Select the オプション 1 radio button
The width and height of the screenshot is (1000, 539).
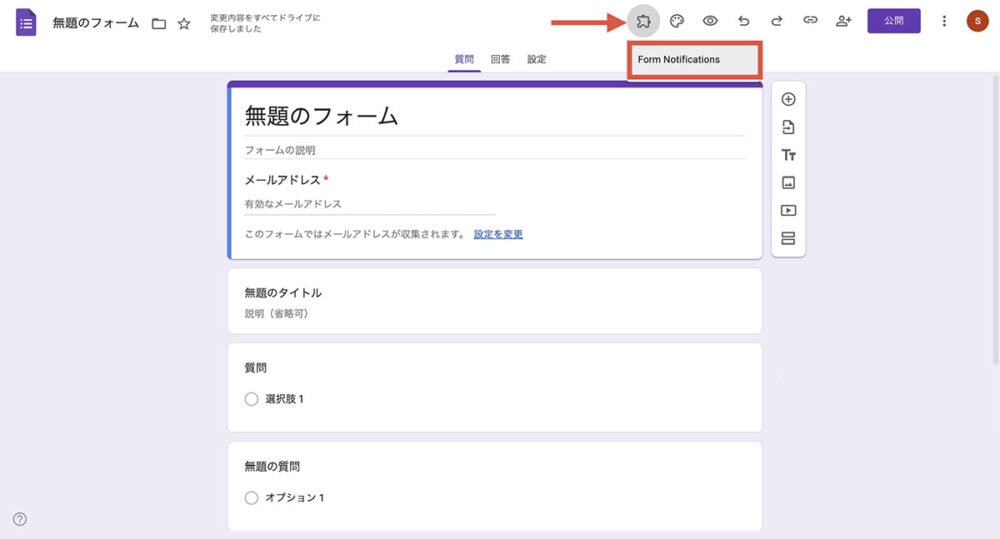click(x=251, y=497)
